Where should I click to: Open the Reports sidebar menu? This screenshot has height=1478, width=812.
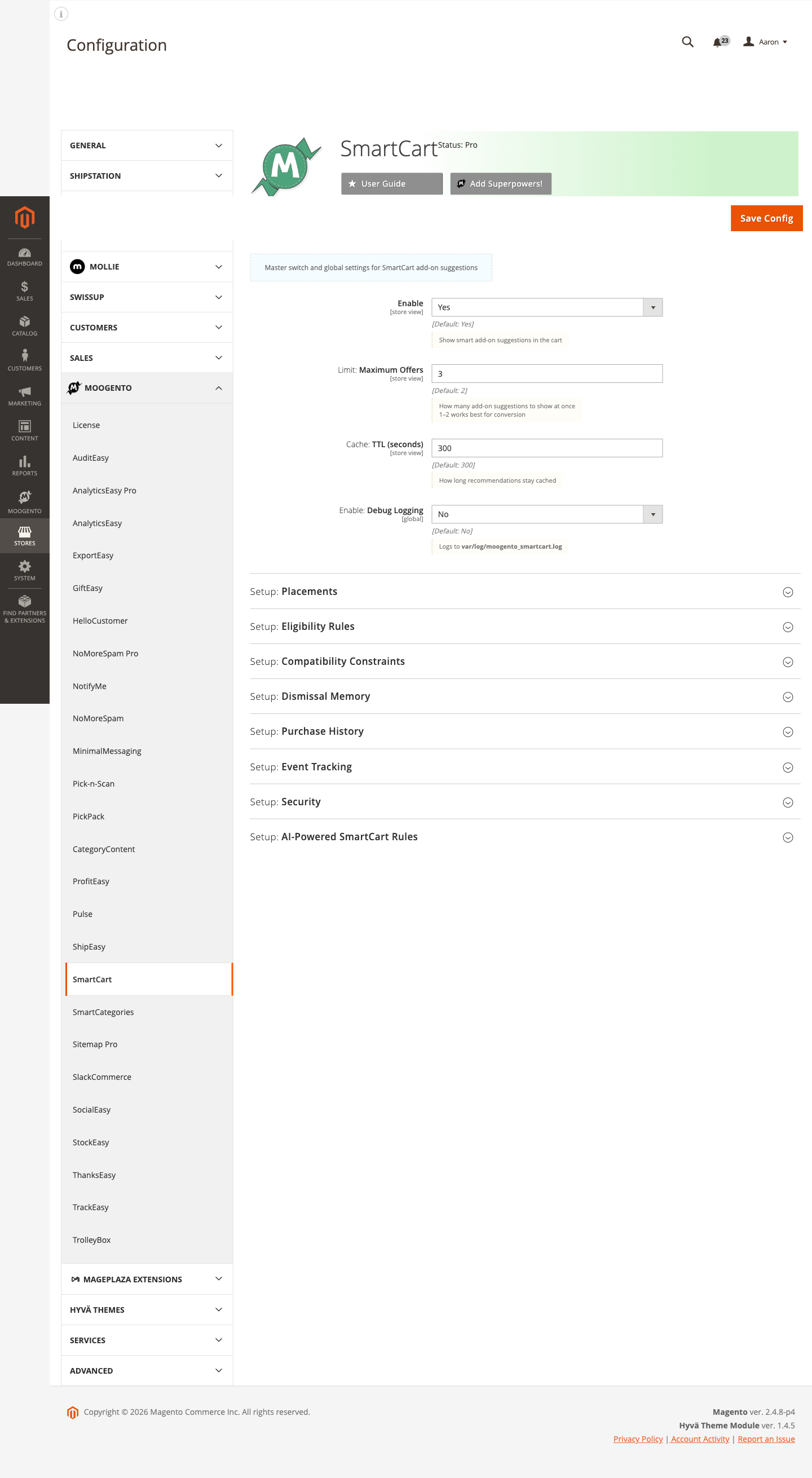[25, 466]
